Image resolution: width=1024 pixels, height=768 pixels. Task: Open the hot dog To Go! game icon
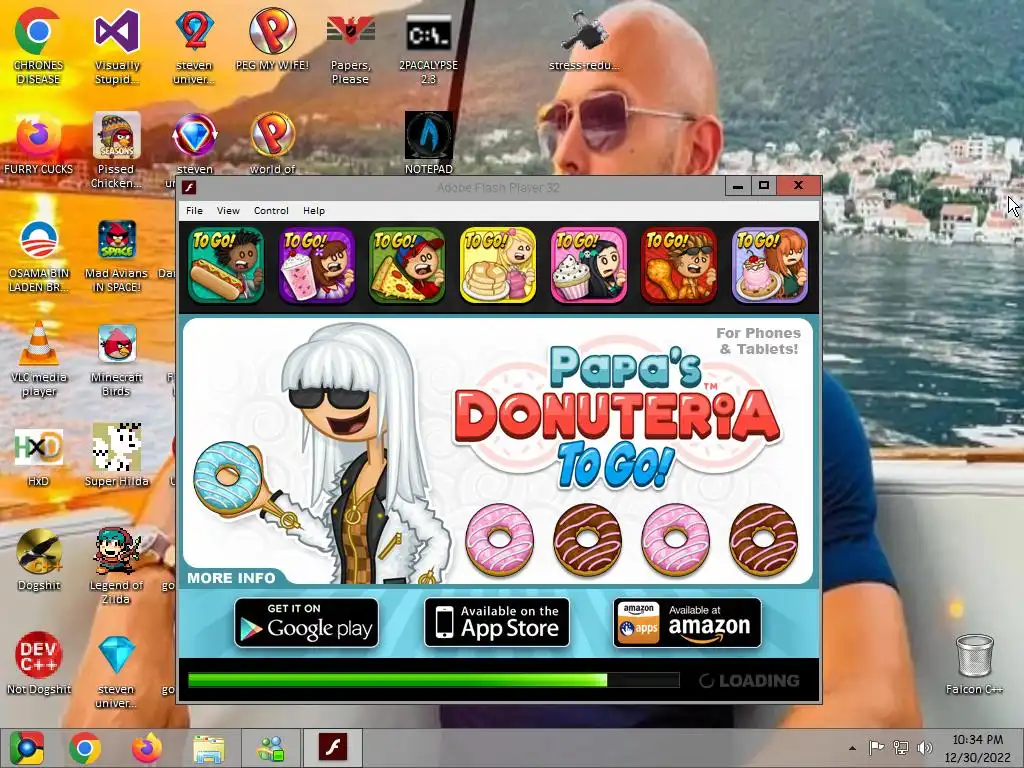click(x=226, y=265)
